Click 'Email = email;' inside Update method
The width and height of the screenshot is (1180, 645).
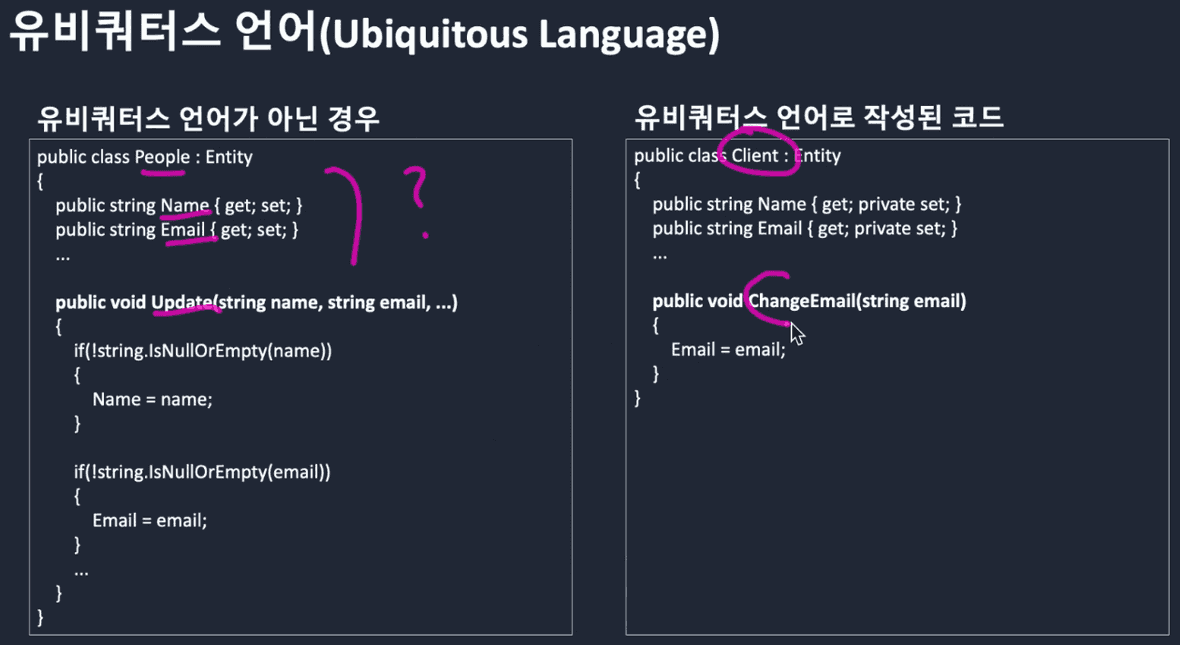point(149,520)
